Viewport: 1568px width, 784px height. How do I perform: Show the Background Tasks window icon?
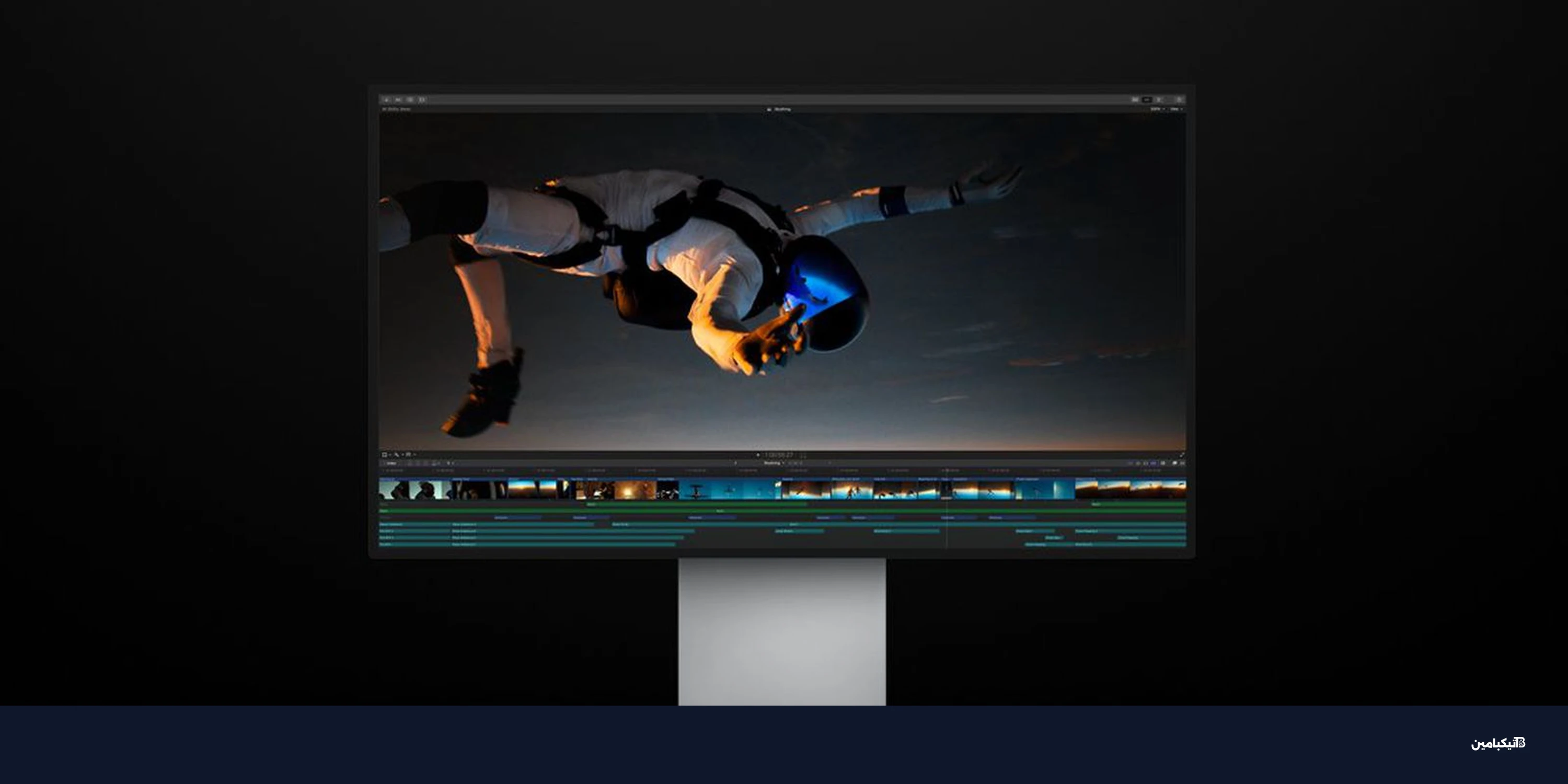[410, 100]
